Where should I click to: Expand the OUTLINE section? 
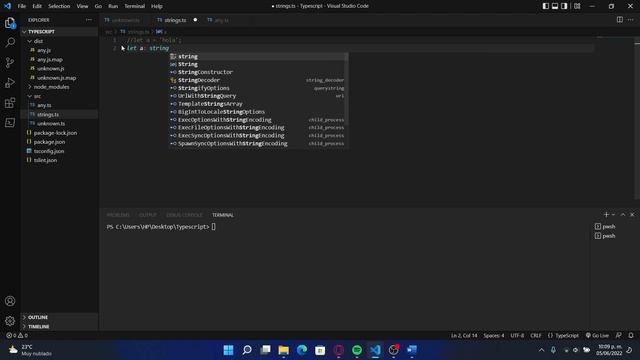pos(60,317)
